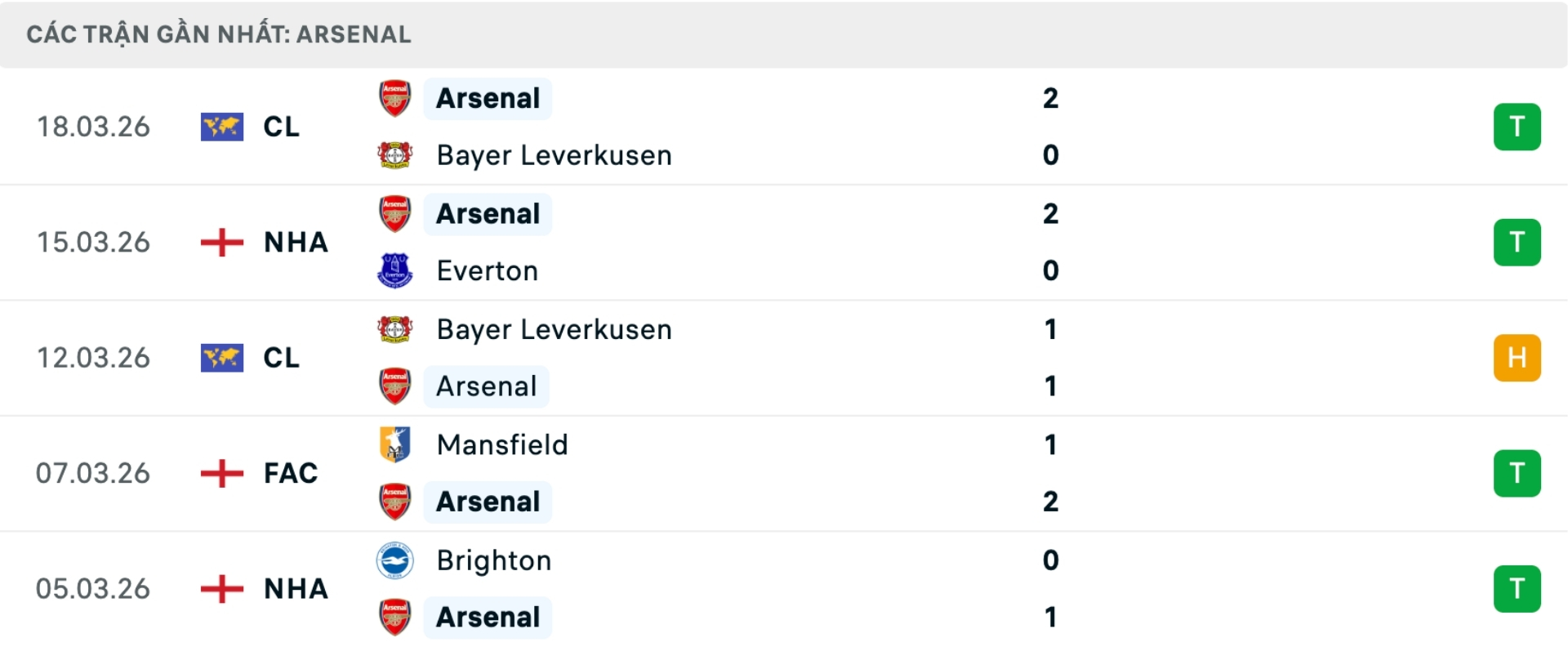Viewport: 1568px width, 647px height.
Task: Open the Everton team link
Action: (488, 270)
